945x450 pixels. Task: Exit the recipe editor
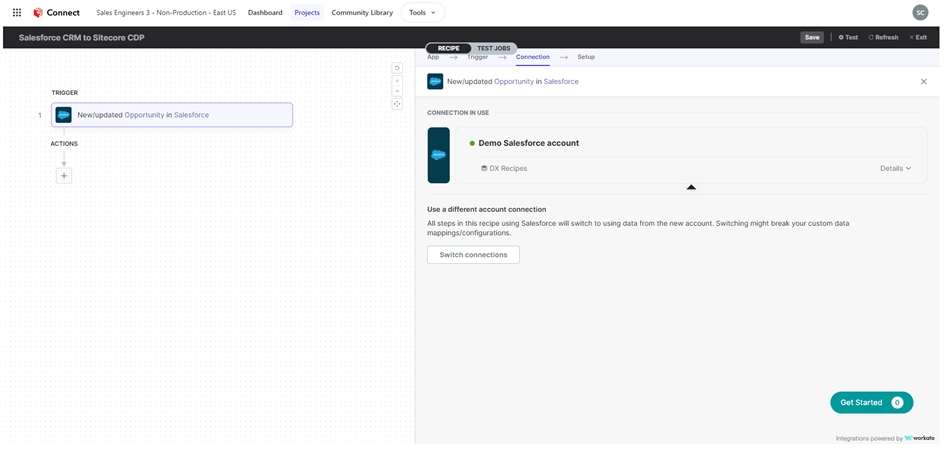918,37
